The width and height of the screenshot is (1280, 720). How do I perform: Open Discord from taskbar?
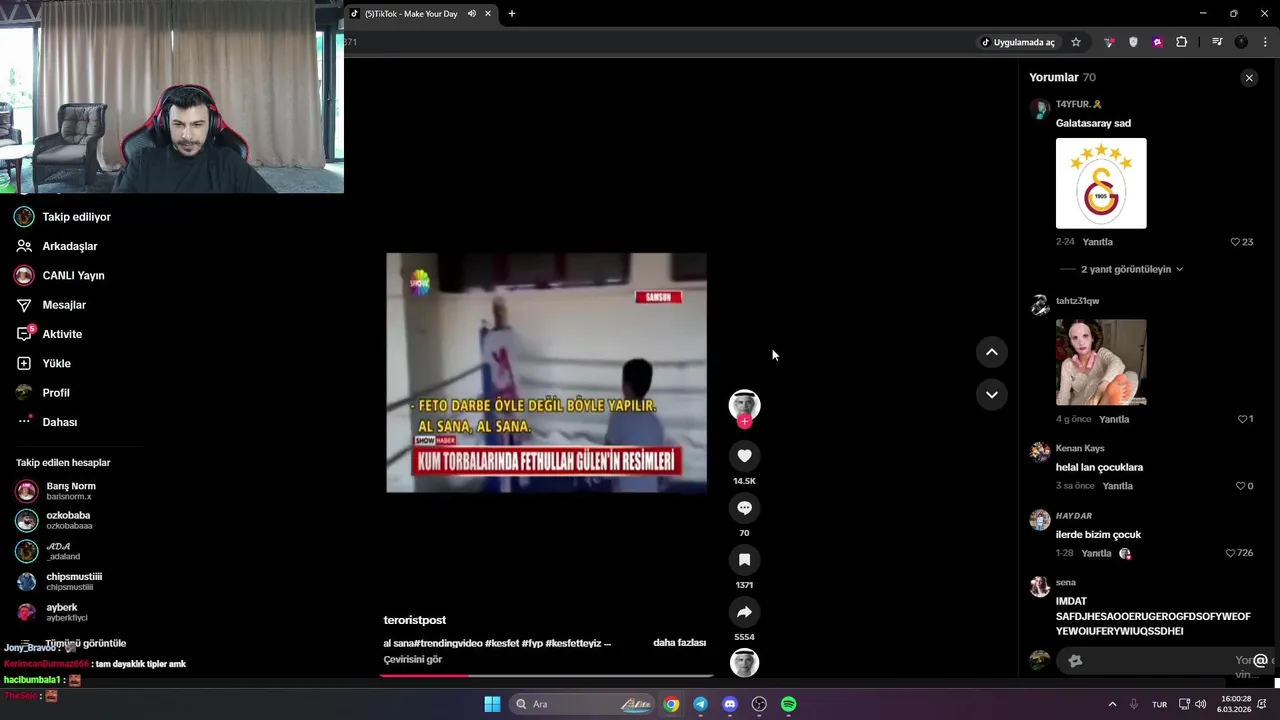[730, 704]
